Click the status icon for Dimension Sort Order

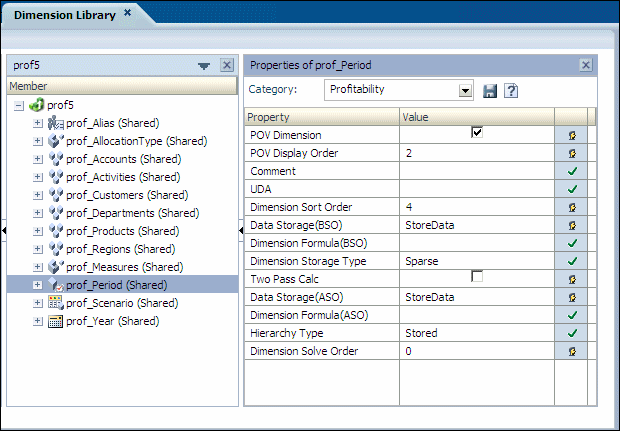tap(572, 207)
